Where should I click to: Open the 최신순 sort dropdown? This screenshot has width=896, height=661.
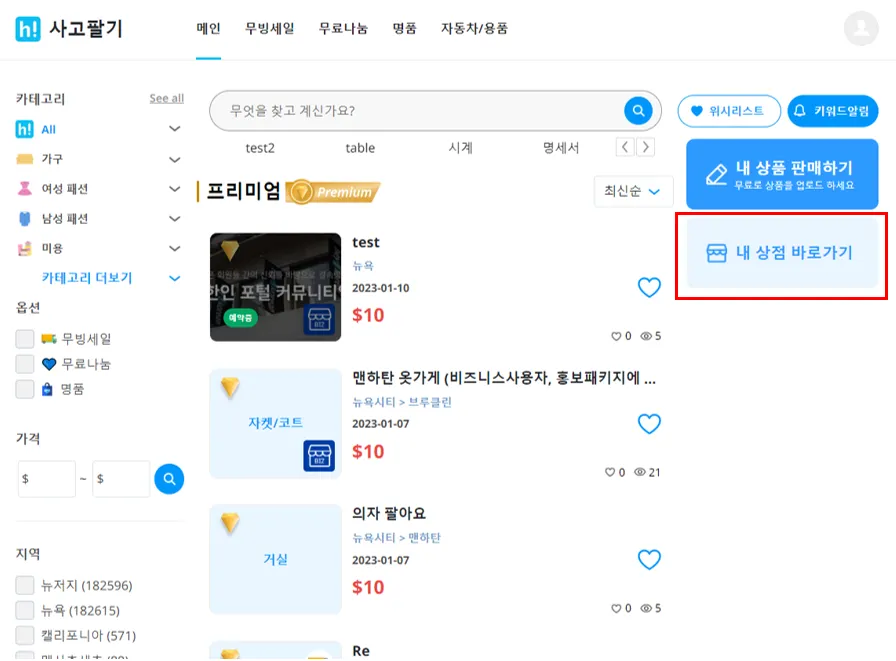click(633, 191)
